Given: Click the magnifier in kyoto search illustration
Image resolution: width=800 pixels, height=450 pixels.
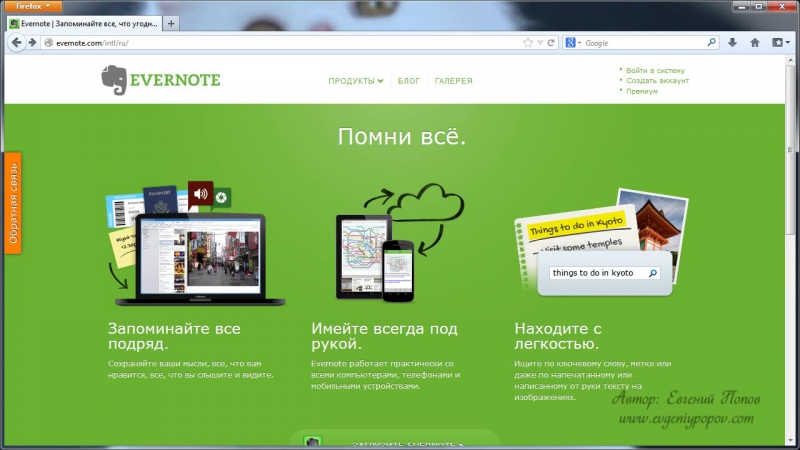Looking at the screenshot, I should pos(653,273).
